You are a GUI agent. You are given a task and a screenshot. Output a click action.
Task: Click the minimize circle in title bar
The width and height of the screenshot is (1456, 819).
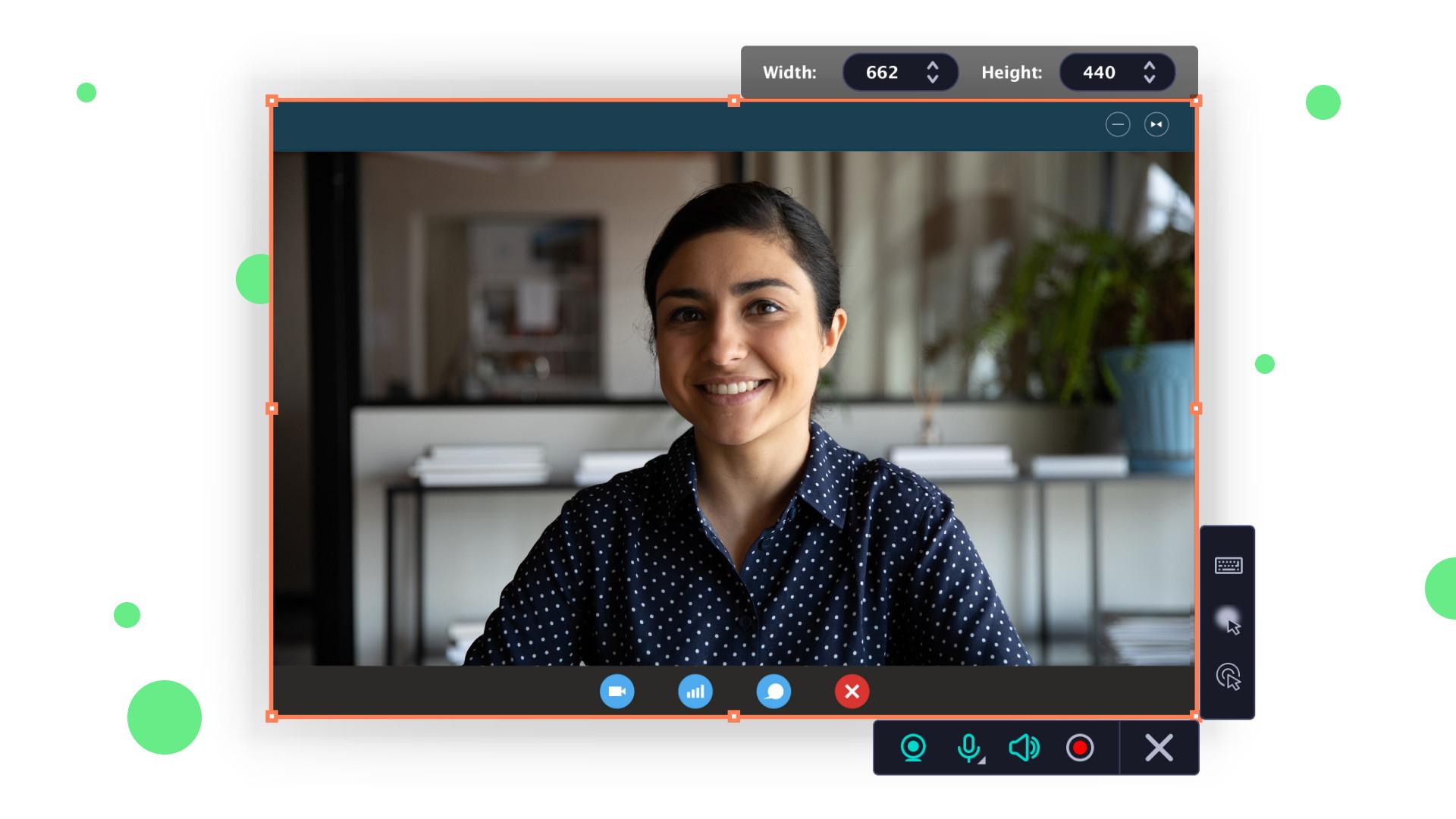click(x=1116, y=124)
